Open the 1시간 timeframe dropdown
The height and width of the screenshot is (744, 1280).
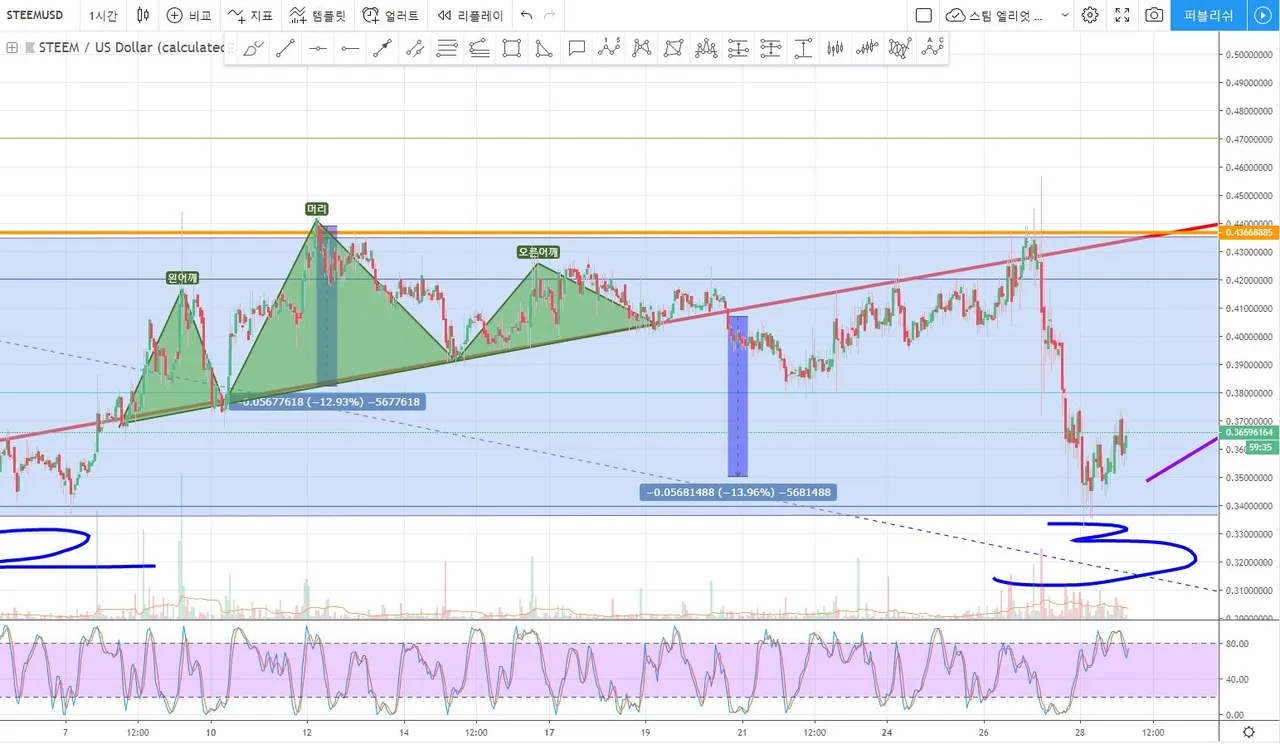pyautogui.click(x=101, y=15)
